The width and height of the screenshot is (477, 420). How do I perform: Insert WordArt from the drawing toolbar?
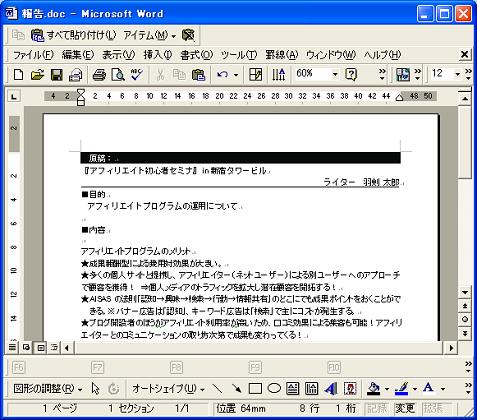click(331, 389)
